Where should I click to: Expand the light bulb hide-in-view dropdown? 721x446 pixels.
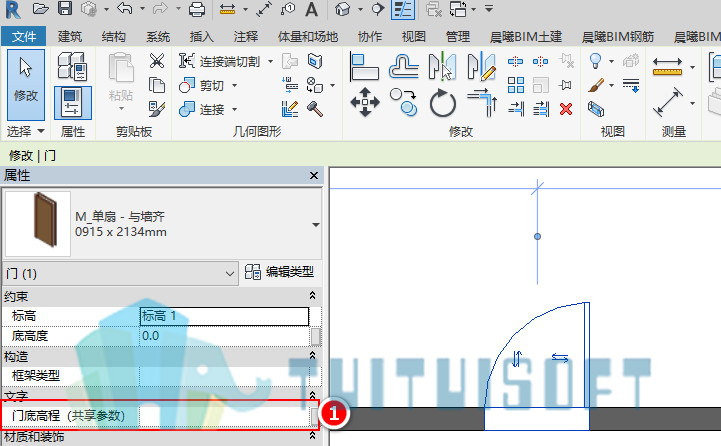[x=611, y=61]
